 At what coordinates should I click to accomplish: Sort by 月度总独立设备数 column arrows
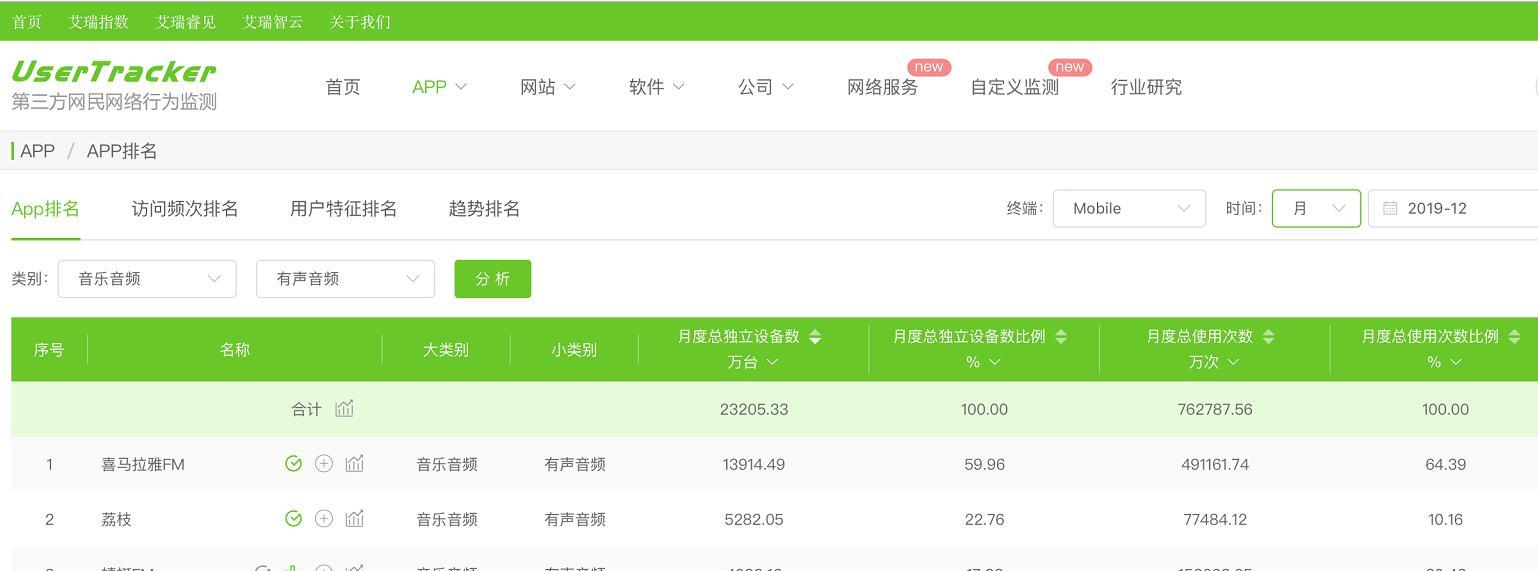coord(815,337)
